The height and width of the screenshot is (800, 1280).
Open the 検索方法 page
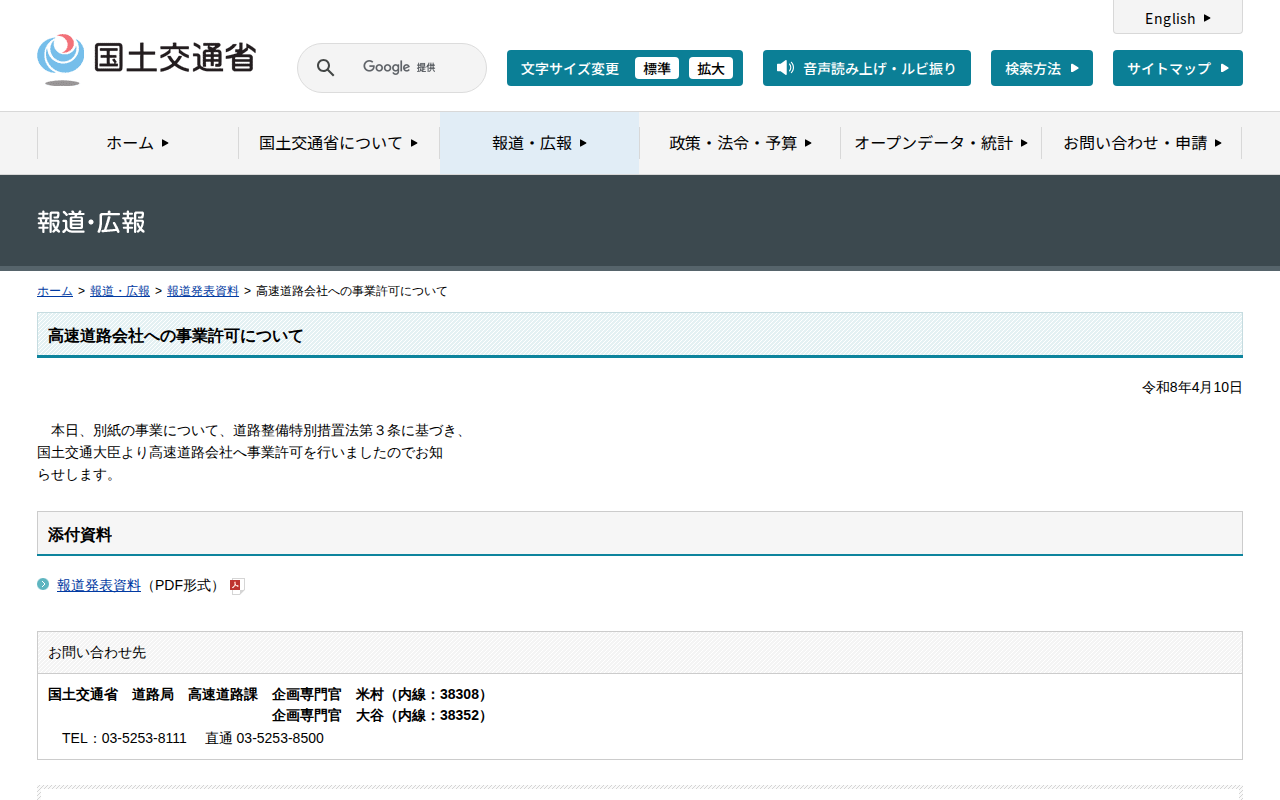[x=1042, y=68]
